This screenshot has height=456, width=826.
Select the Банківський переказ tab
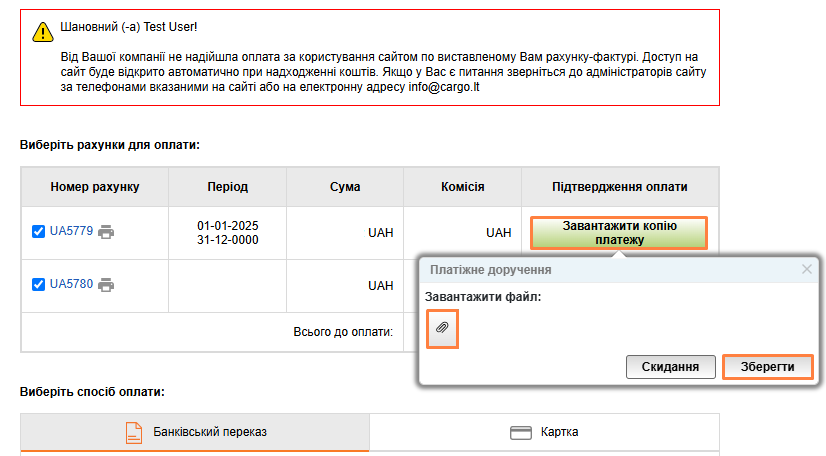(x=195, y=432)
